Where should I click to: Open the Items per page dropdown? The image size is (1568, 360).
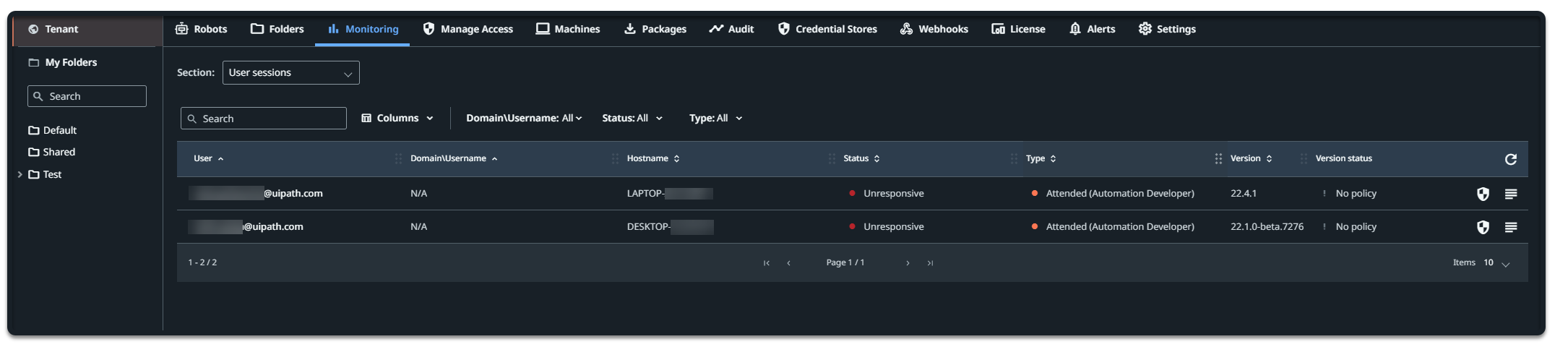[1496, 263]
